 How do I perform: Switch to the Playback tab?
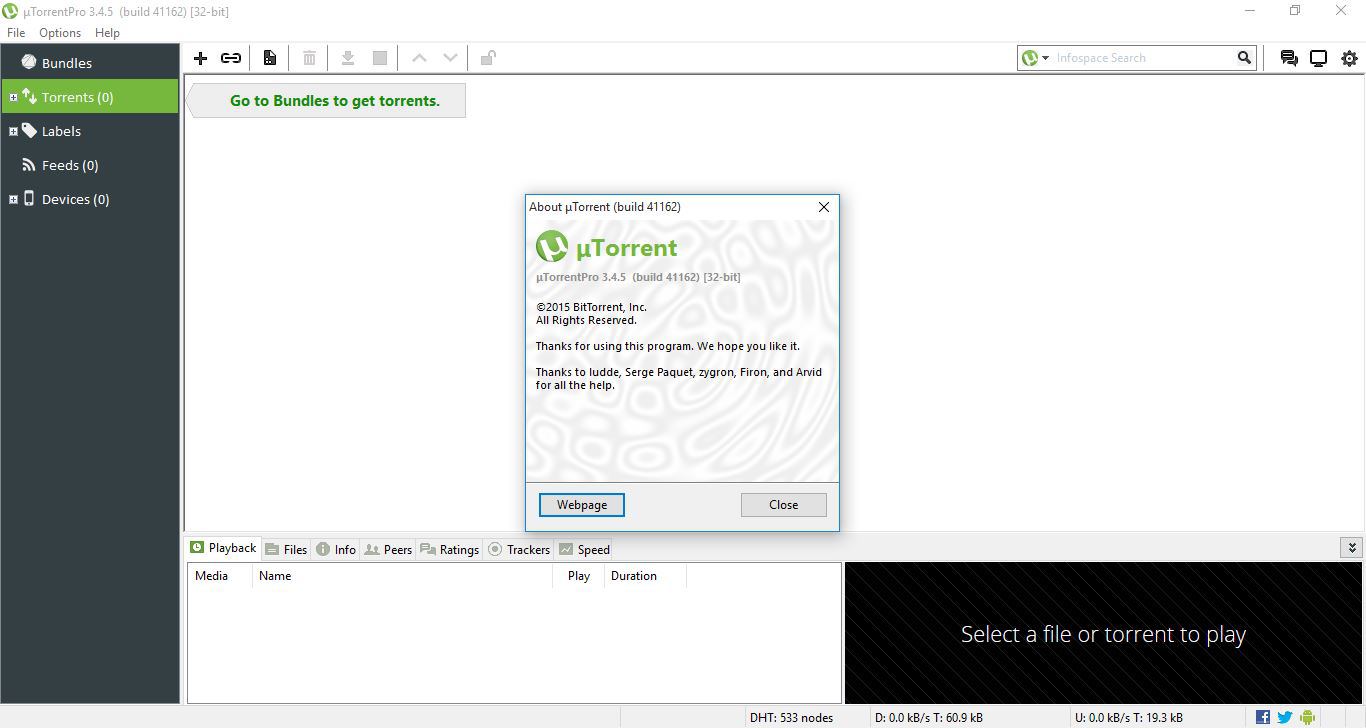coord(223,548)
